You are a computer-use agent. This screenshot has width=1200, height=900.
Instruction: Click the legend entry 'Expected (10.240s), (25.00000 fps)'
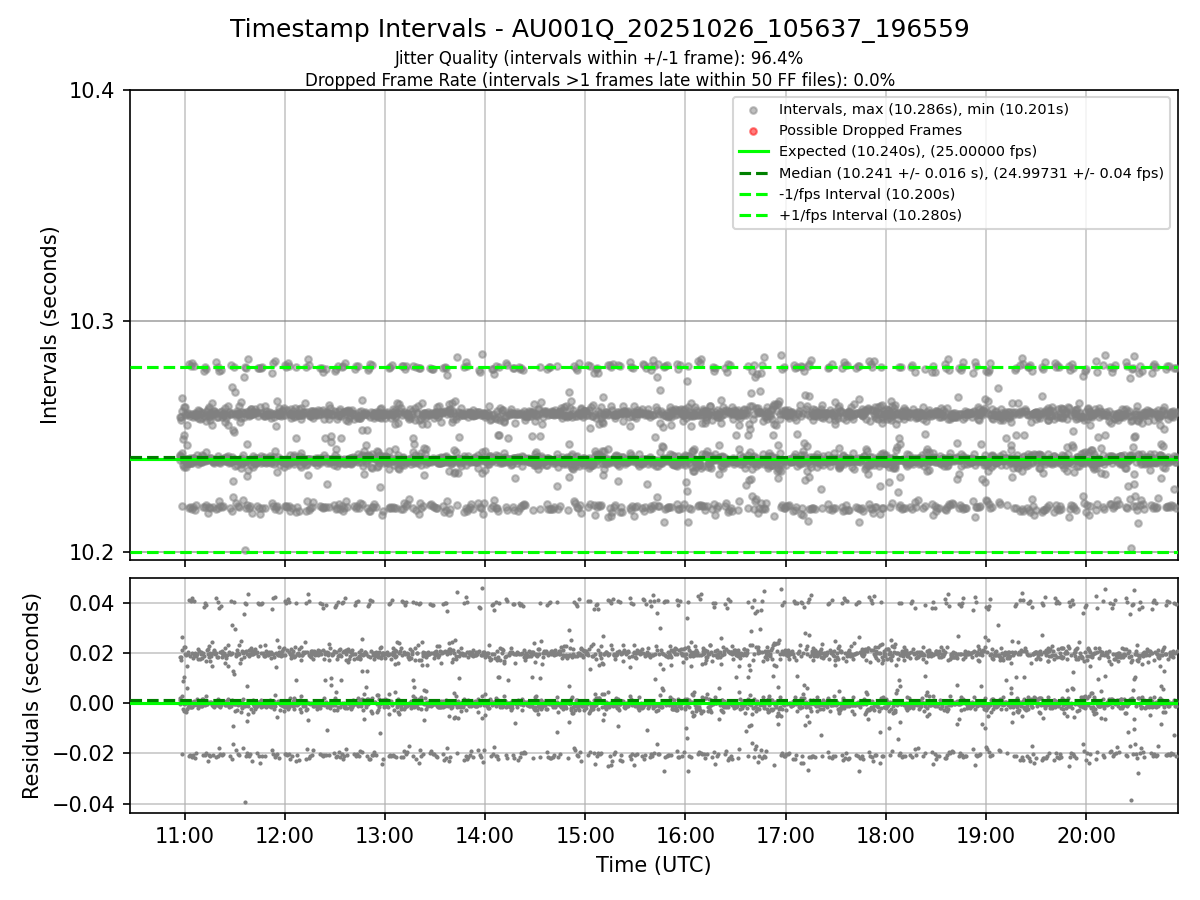907,151
